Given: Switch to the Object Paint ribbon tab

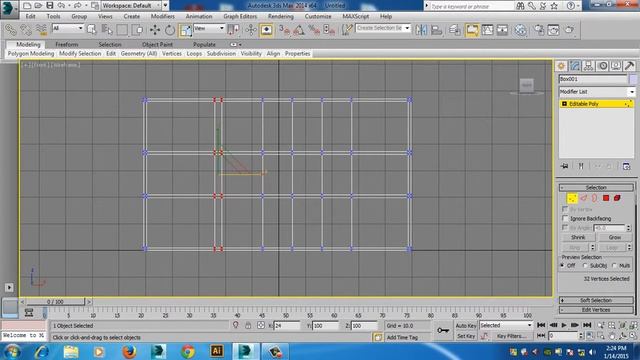Looking at the screenshot, I should coord(157,44).
